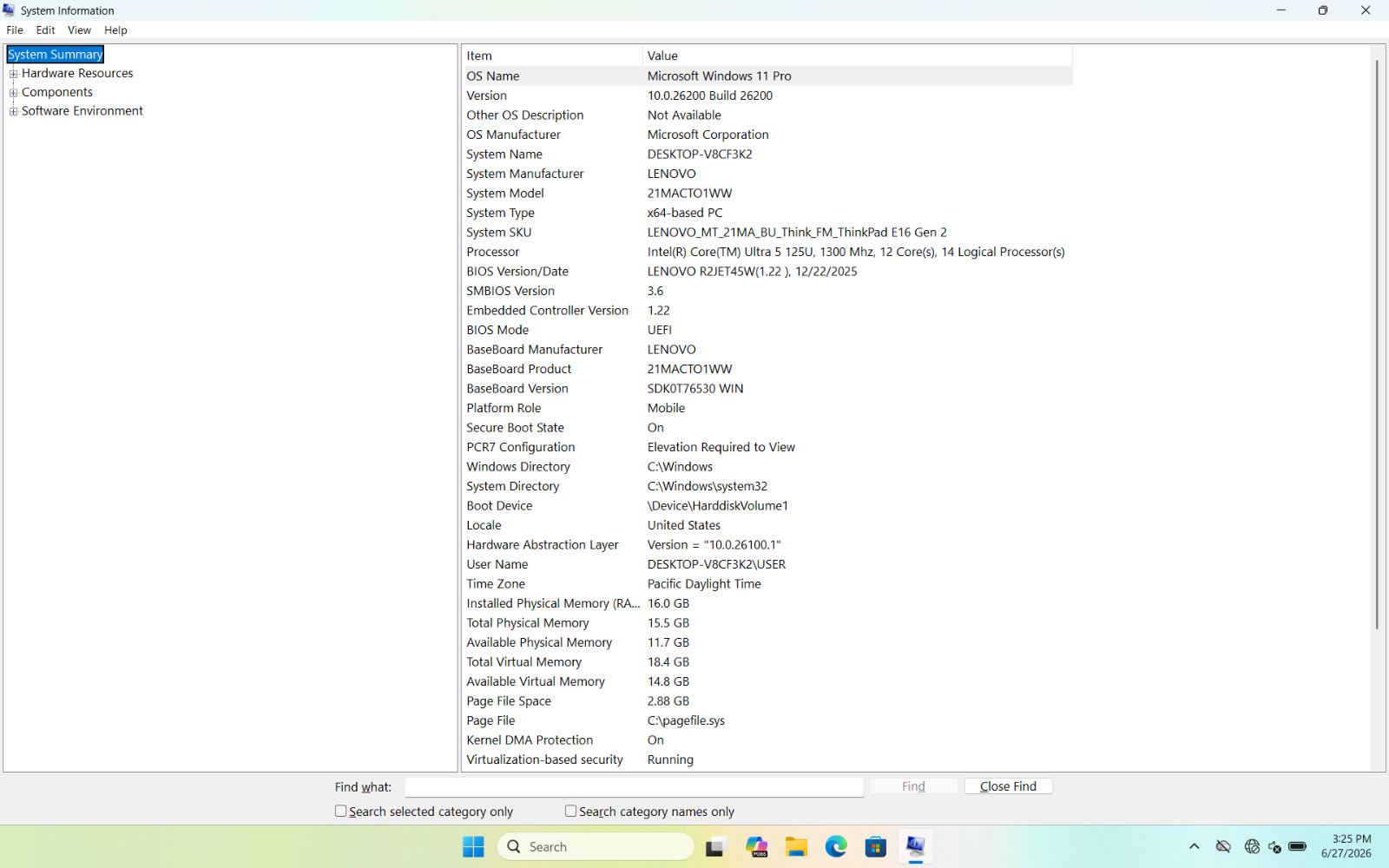Click Elevation Required to View value
The width and height of the screenshot is (1389, 868).
pos(721,447)
